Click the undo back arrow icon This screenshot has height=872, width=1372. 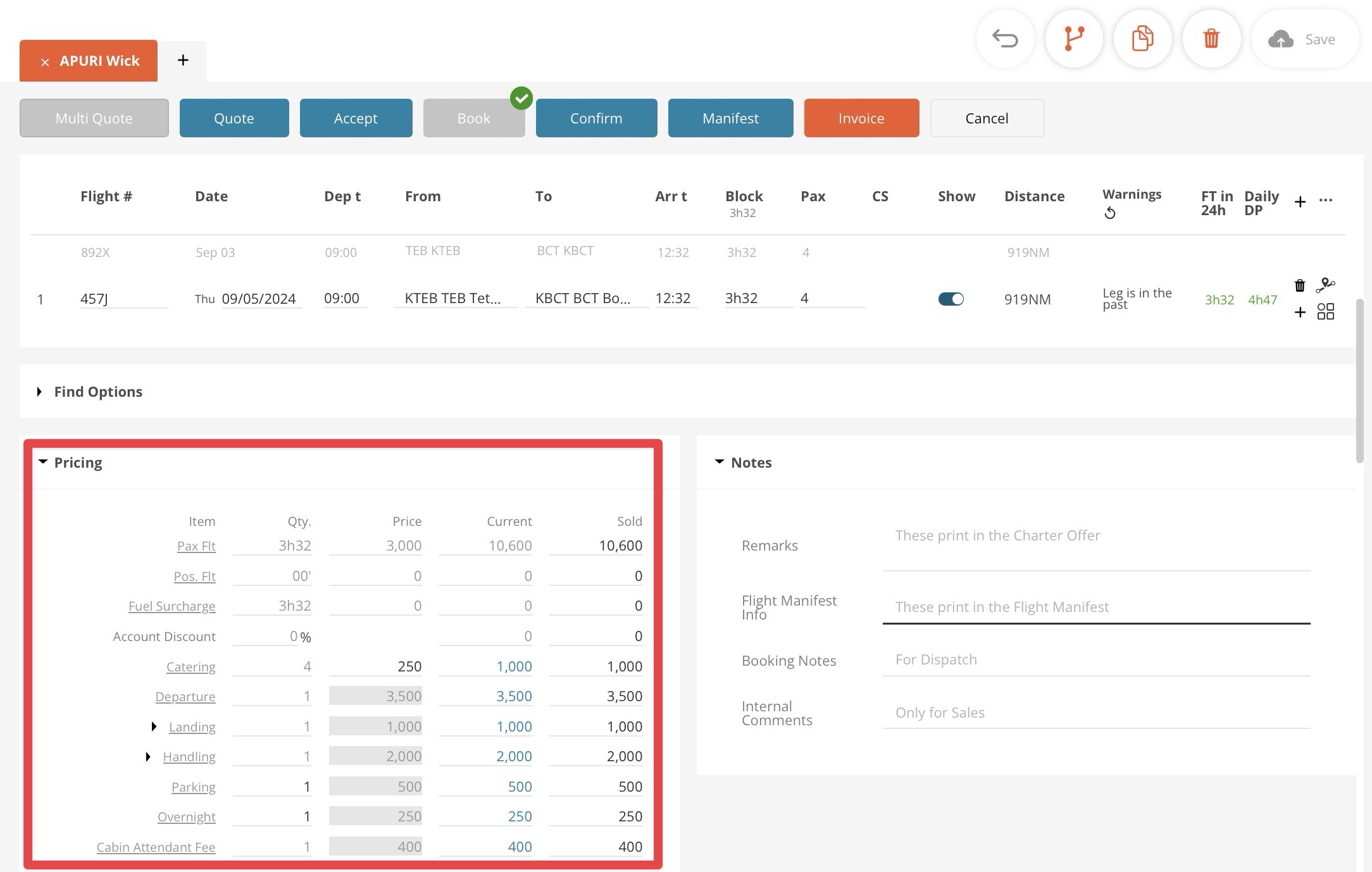tap(1005, 39)
